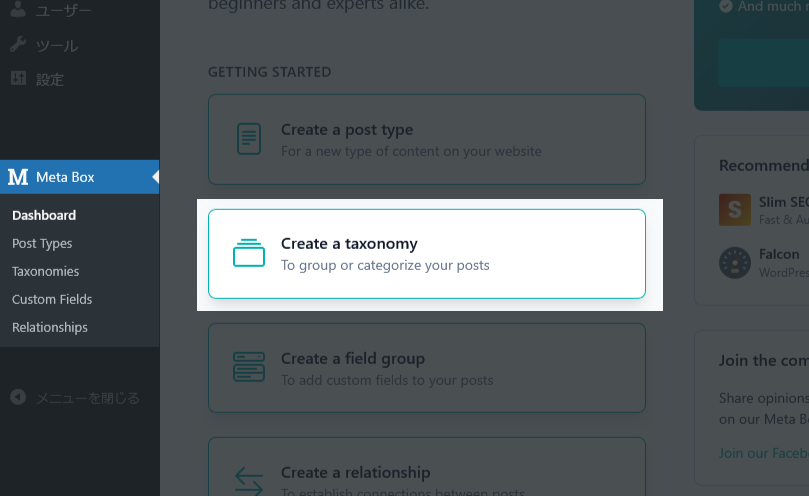Click the Slim SEO plugin logo
The image size is (809, 497).
point(735,209)
